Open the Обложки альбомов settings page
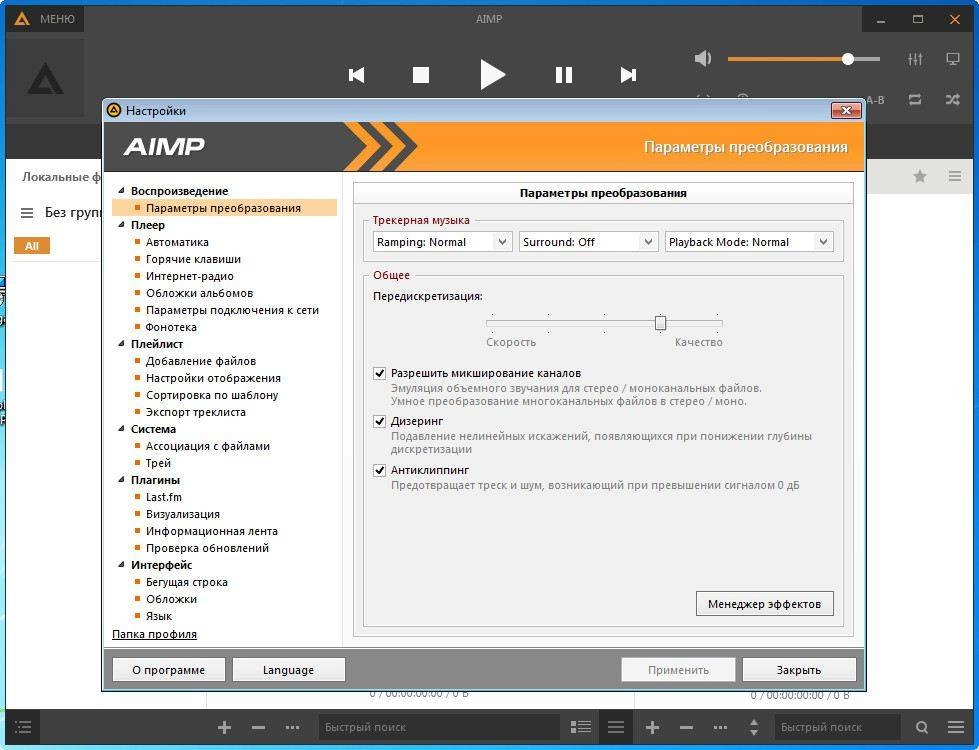The width and height of the screenshot is (979, 750). (x=199, y=293)
